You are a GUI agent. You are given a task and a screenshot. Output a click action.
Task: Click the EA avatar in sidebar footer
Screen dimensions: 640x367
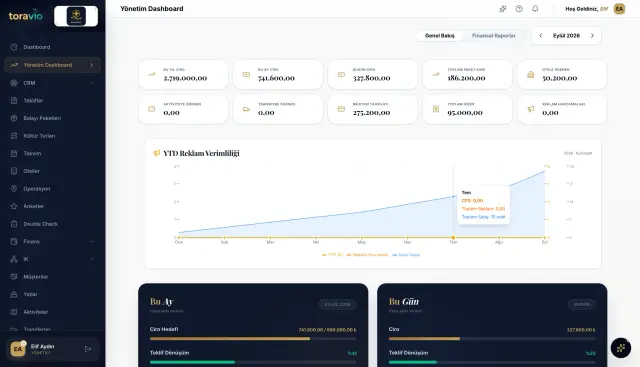pyautogui.click(x=18, y=349)
